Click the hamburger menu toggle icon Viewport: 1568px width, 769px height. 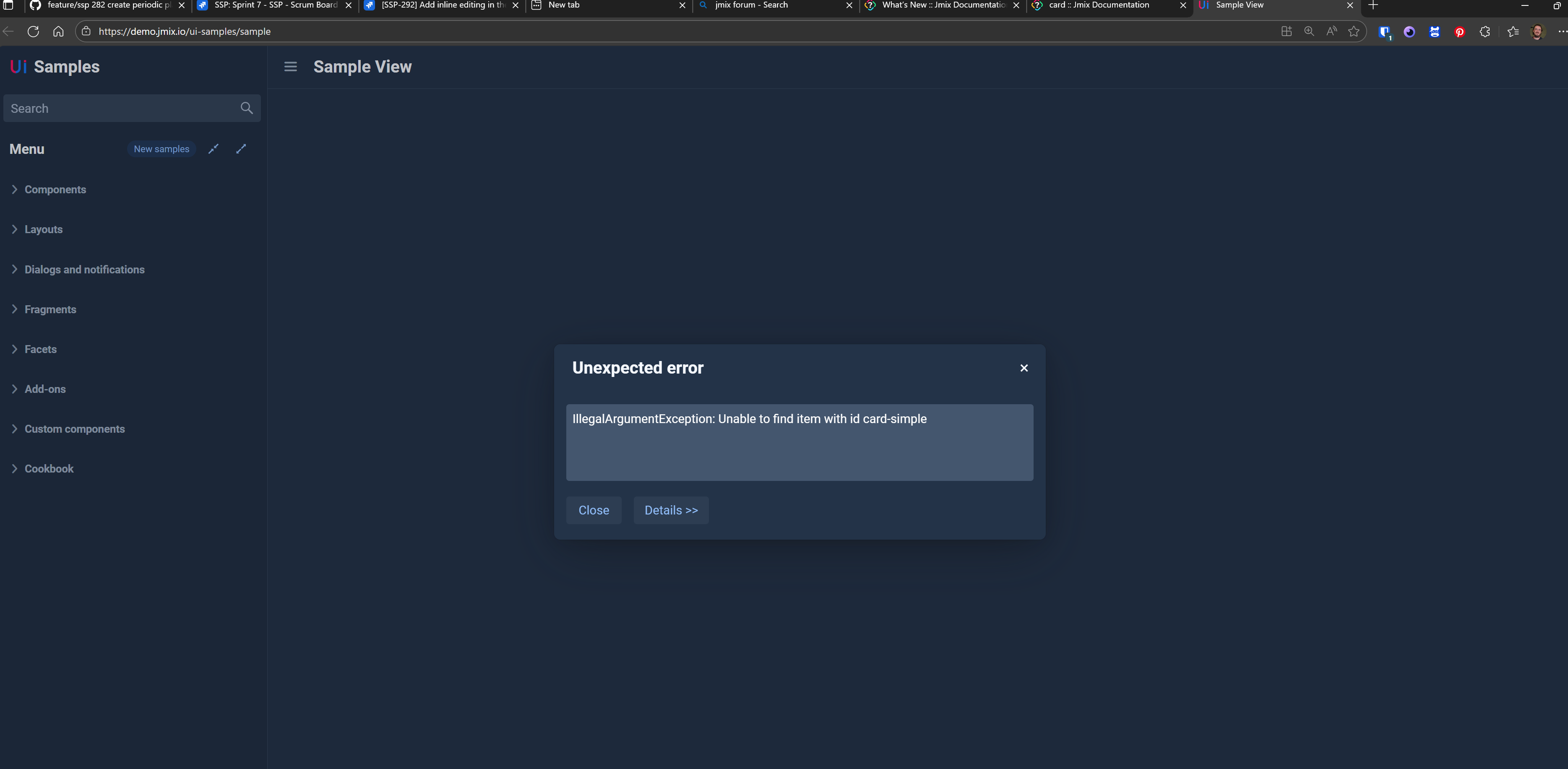click(290, 66)
